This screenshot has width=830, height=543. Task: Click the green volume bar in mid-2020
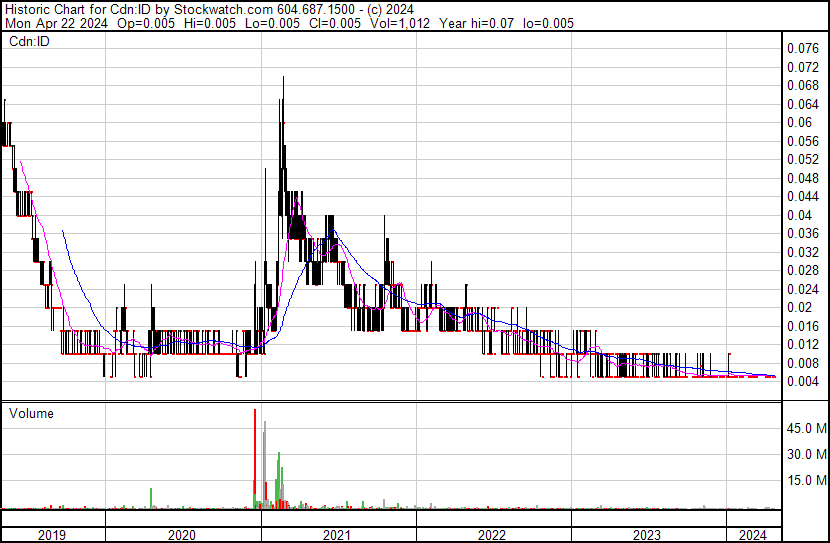[151, 498]
